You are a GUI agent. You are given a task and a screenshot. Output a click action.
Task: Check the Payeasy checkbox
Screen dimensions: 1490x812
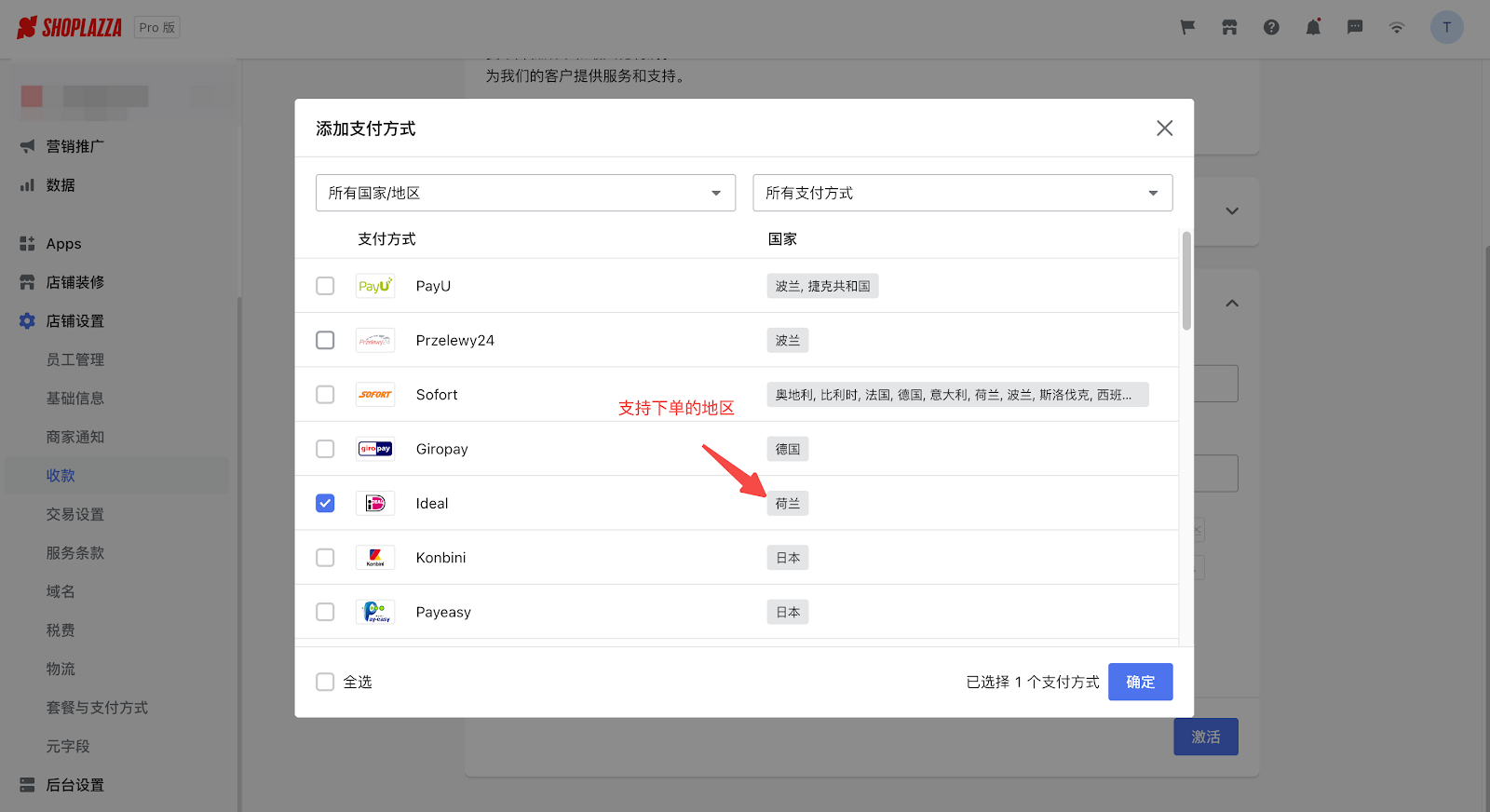(325, 612)
